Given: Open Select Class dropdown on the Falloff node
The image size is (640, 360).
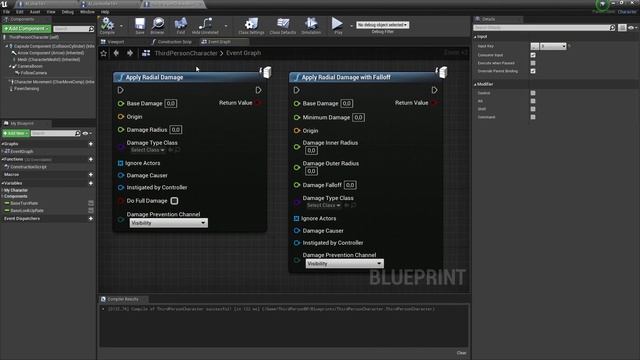Looking at the screenshot, I should [x=324, y=205].
